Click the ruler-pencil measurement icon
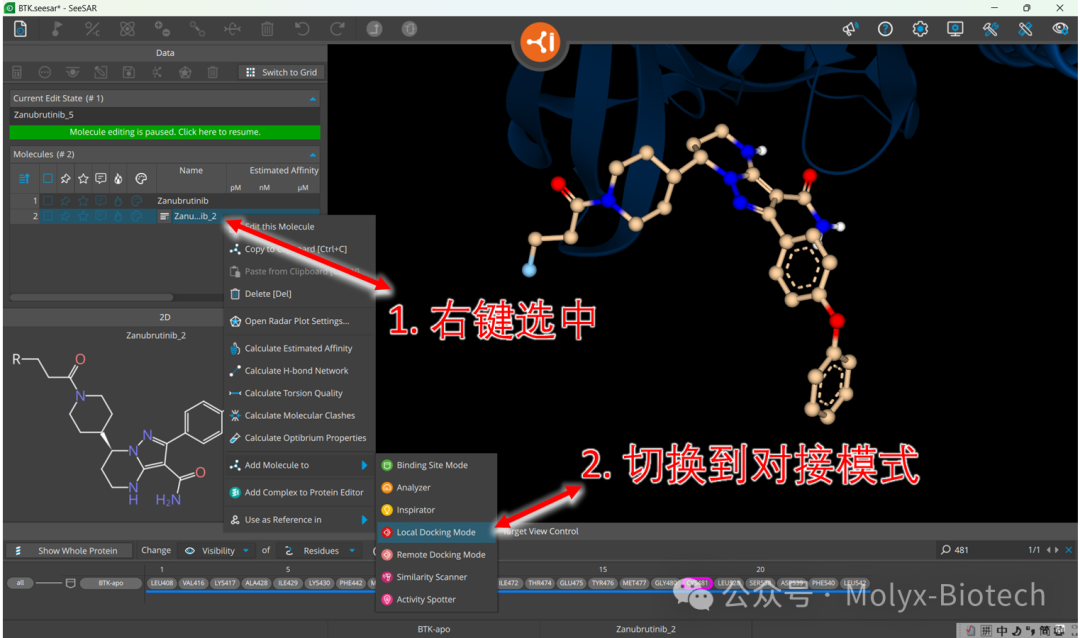 (1026, 29)
